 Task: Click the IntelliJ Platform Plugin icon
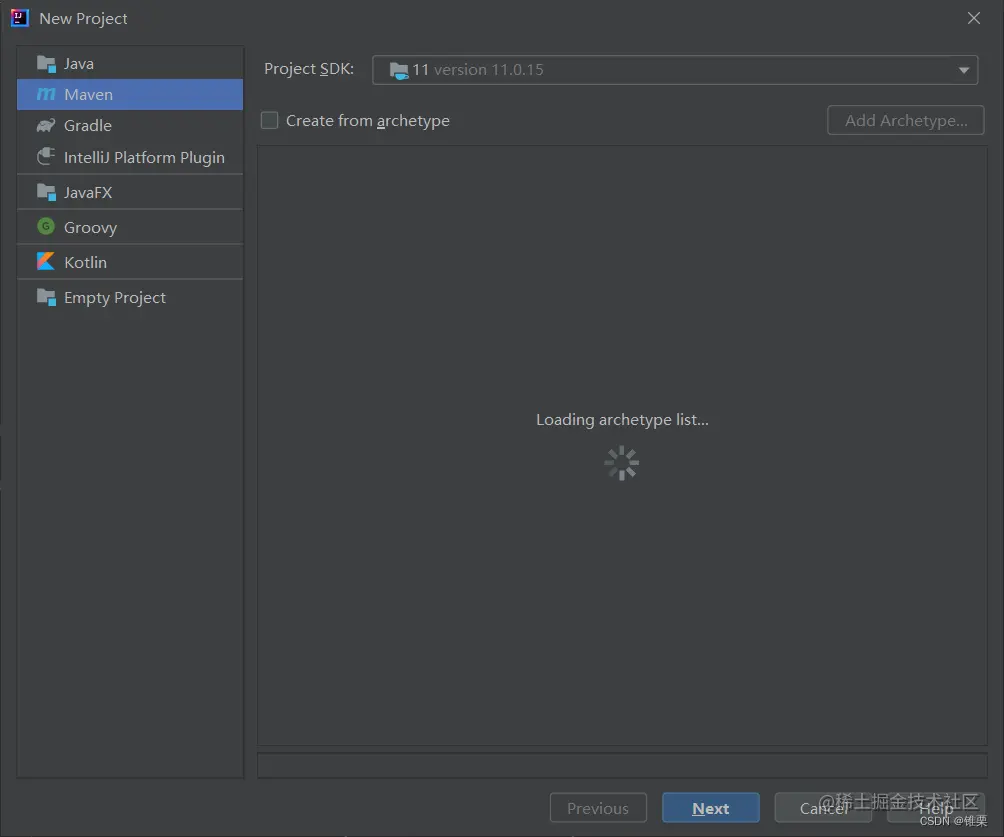coord(46,156)
